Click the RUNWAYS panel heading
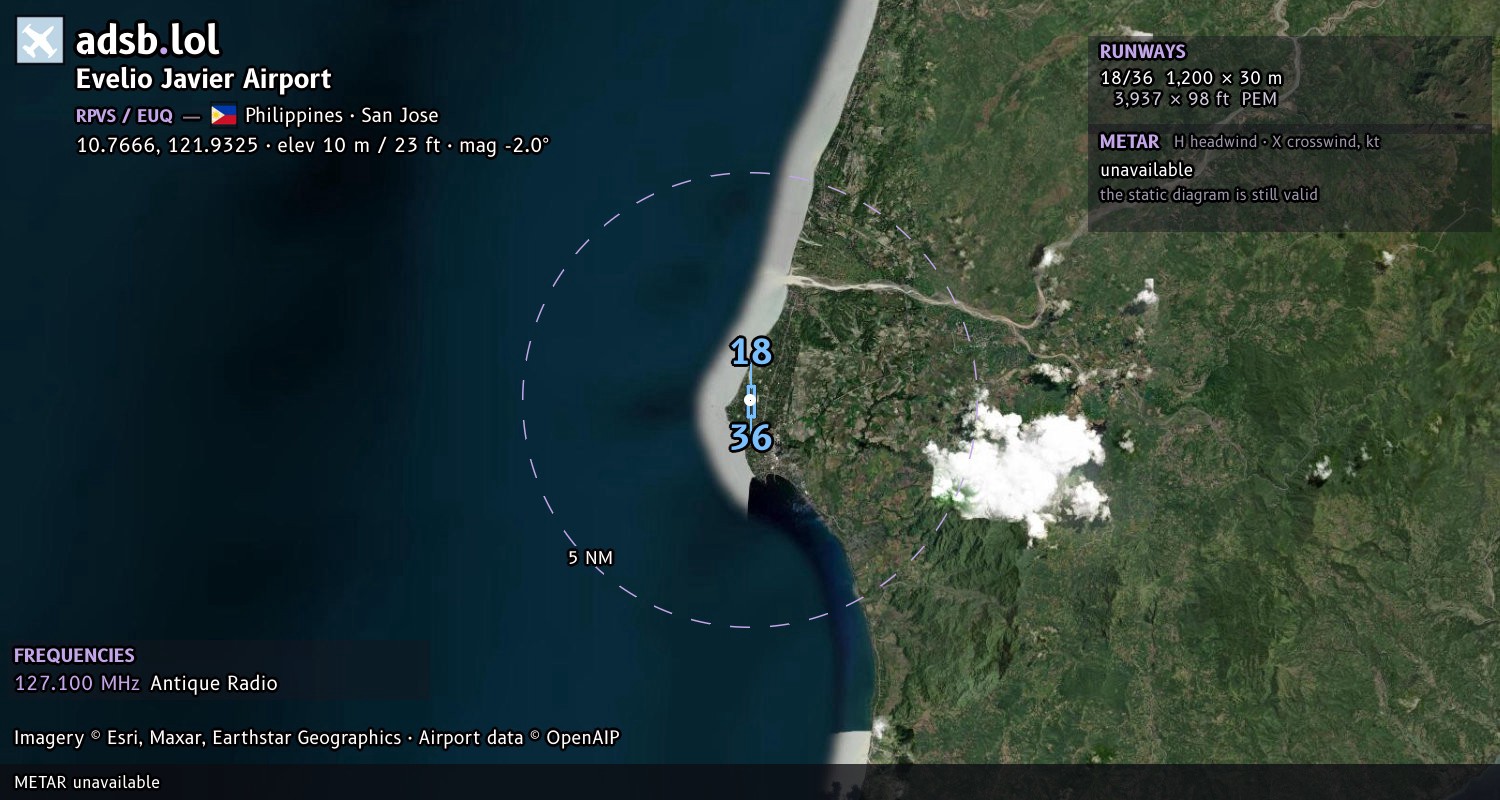The image size is (1500, 800). pyautogui.click(x=1142, y=52)
